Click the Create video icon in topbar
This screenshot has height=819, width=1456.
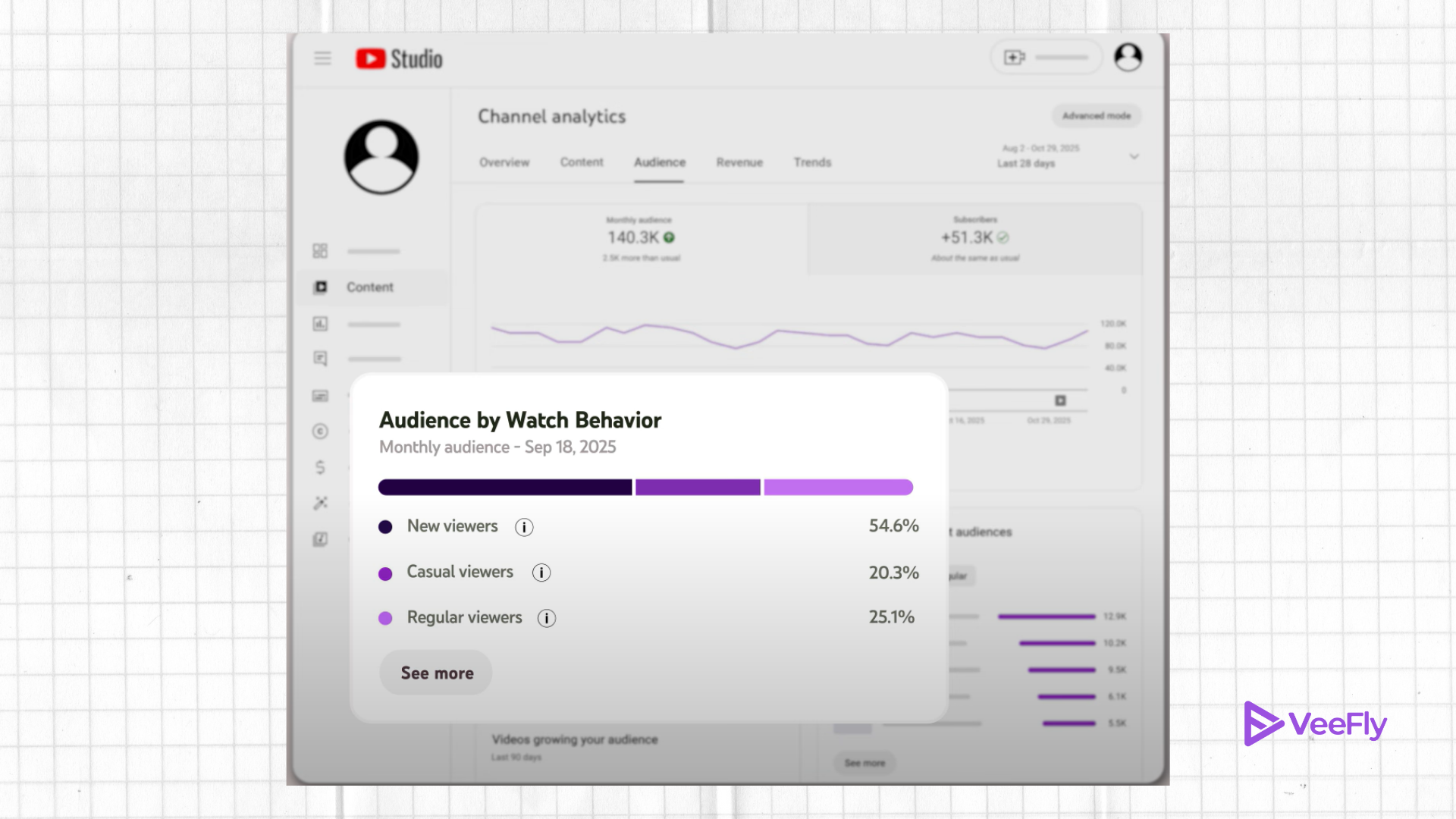coord(1014,57)
